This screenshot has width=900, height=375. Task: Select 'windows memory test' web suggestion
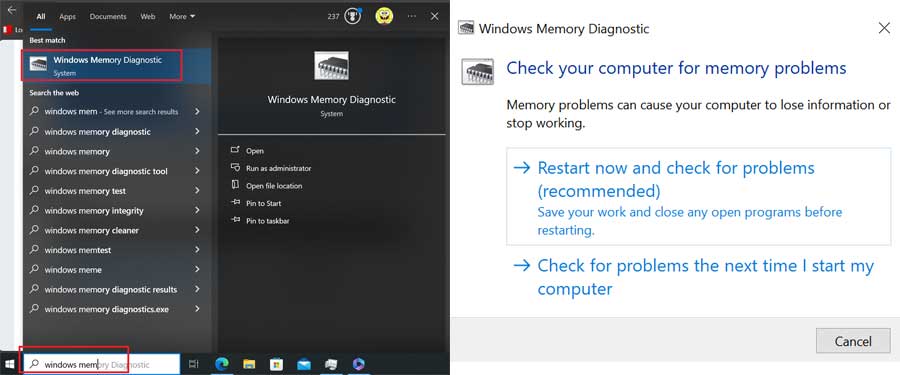tap(85, 191)
